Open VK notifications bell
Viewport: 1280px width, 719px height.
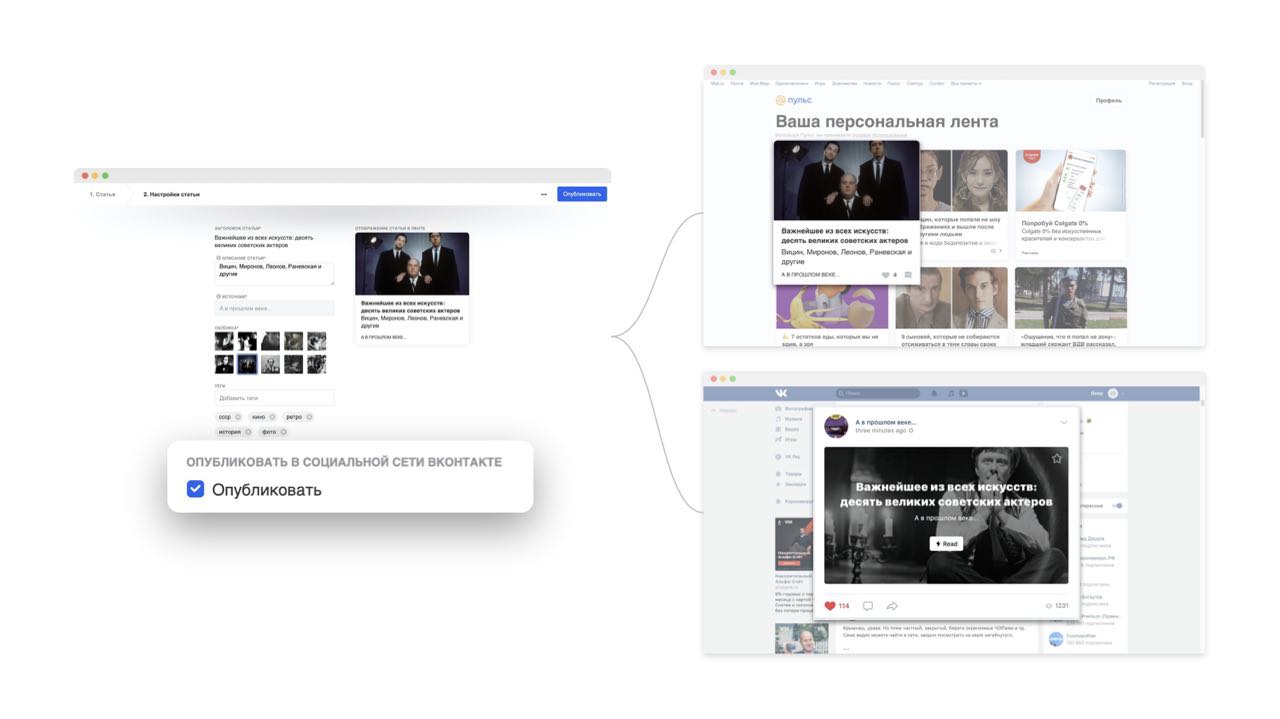pos(934,393)
